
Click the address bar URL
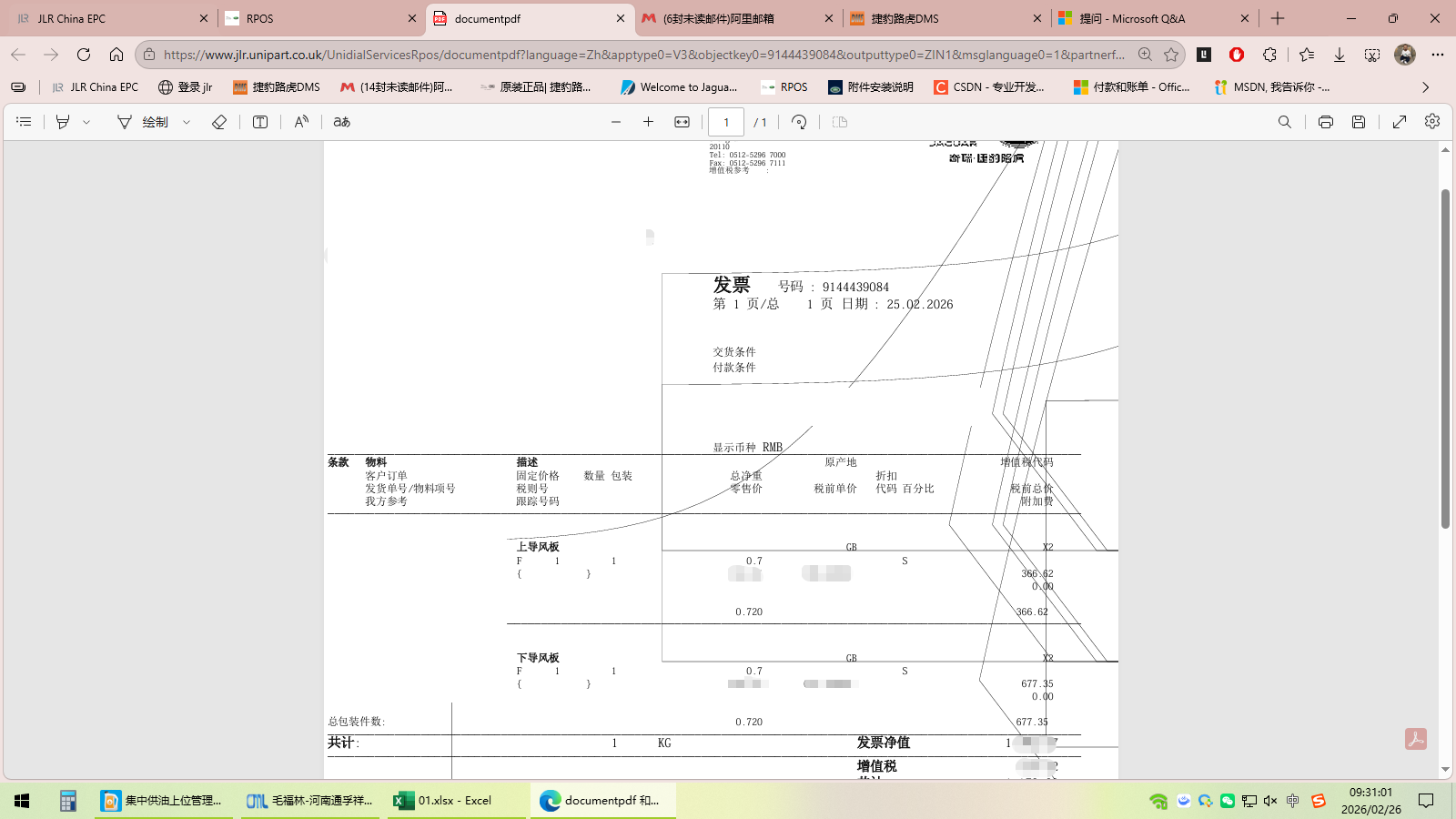[x=644, y=55]
